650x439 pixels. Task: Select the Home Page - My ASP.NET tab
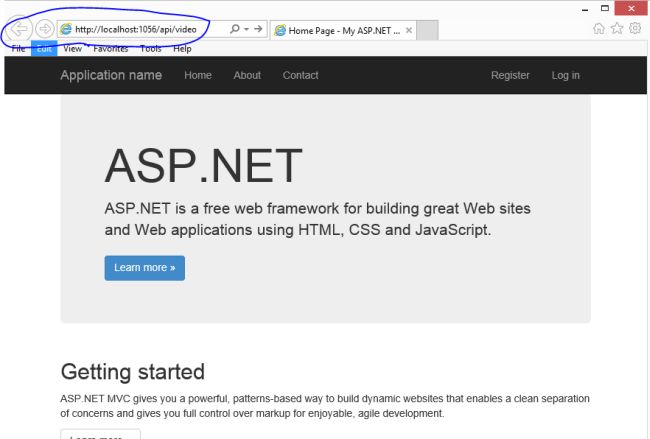[x=343, y=30]
